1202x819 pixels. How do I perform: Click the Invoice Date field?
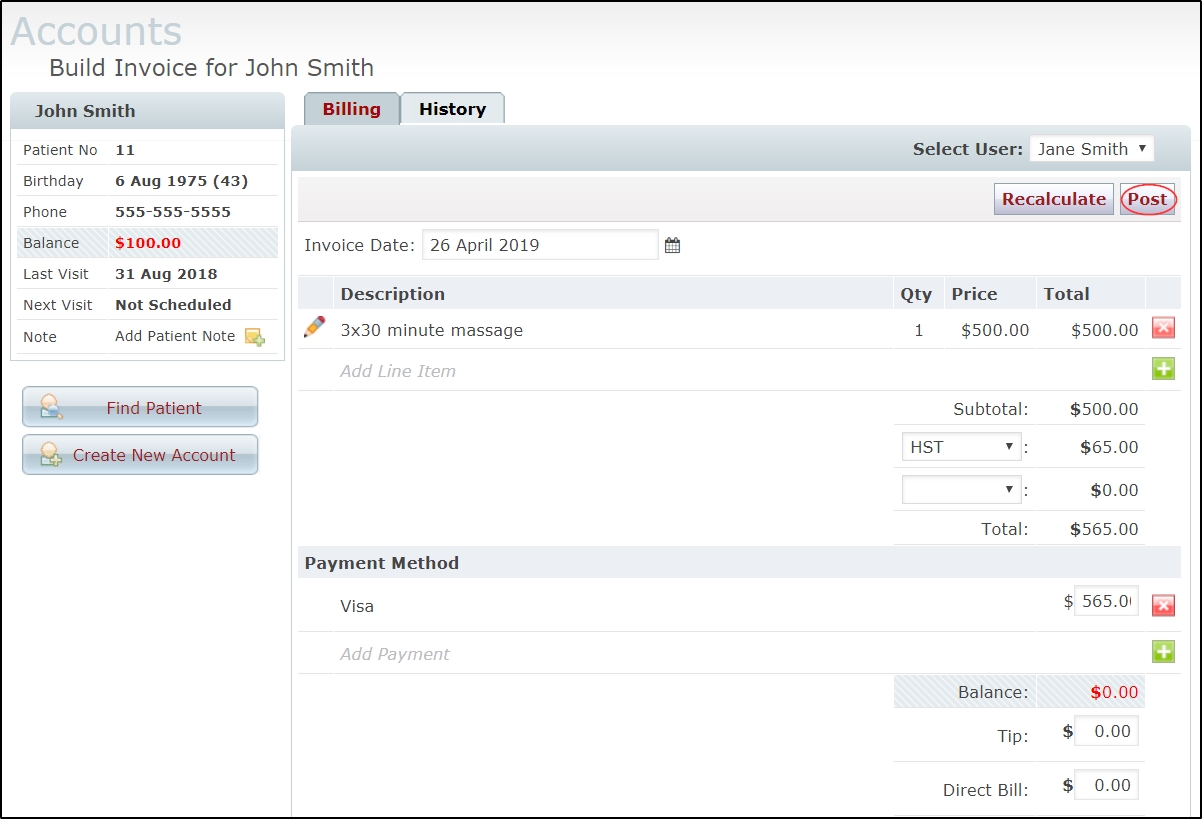point(540,245)
